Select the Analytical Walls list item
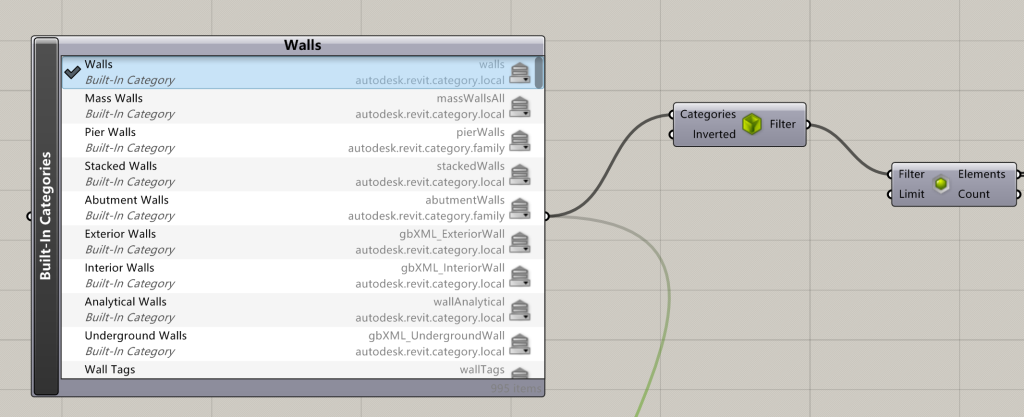1024x417 pixels. [x=302, y=310]
